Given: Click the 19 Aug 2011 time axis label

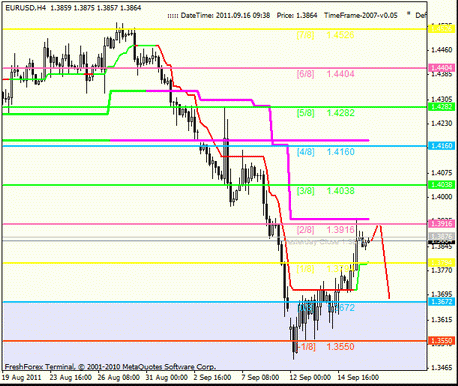Looking at the screenshot, I should [x=22, y=378].
